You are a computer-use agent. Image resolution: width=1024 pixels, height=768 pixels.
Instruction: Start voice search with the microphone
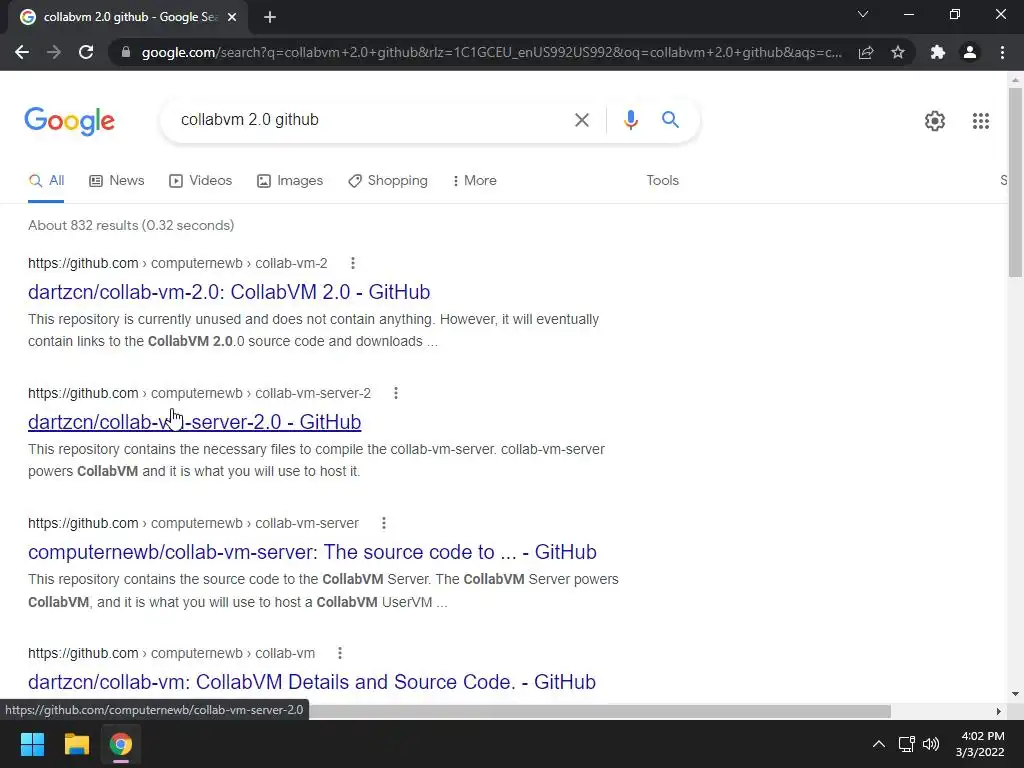[630, 120]
